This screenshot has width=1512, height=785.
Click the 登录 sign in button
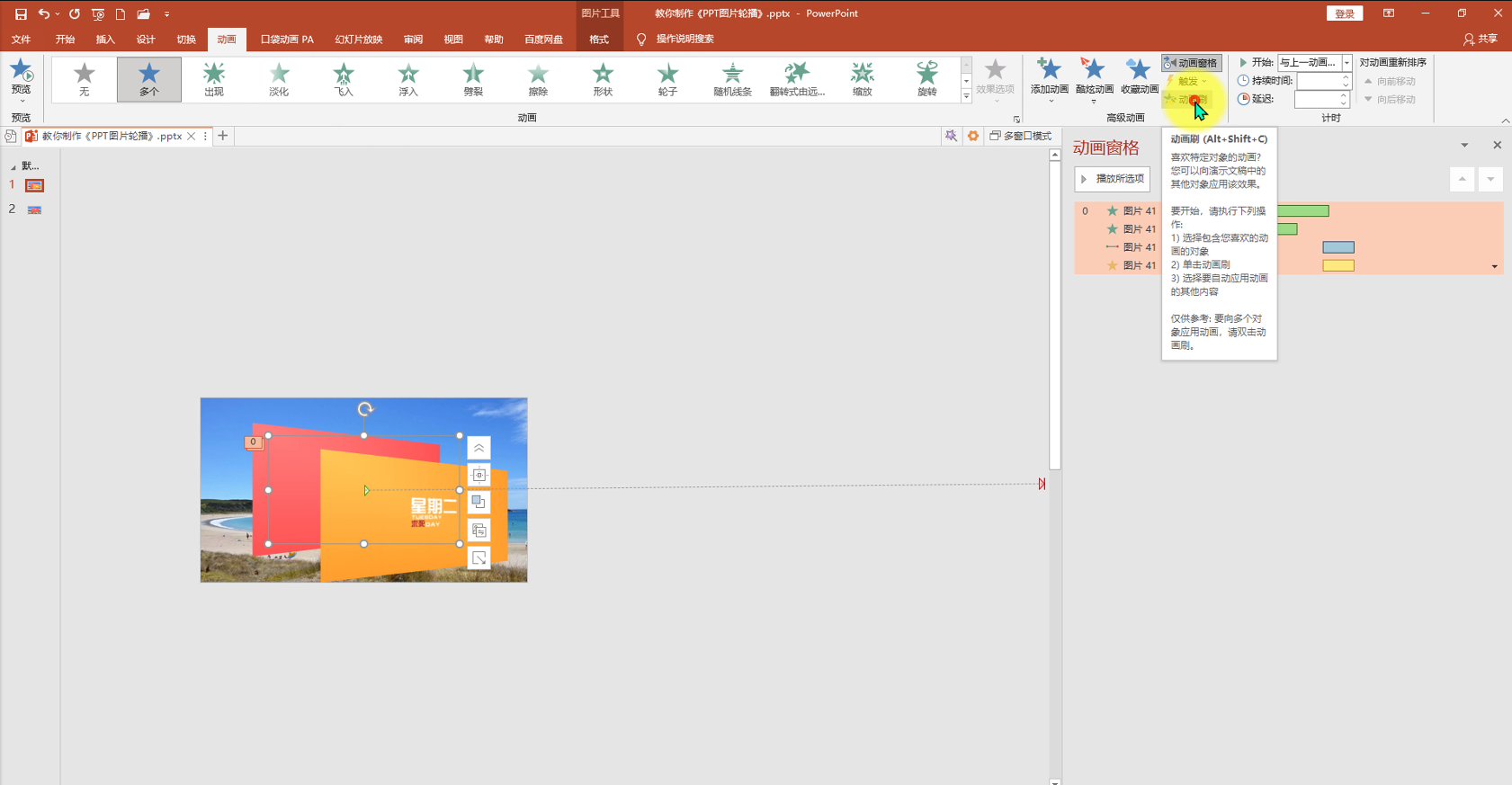click(1345, 13)
